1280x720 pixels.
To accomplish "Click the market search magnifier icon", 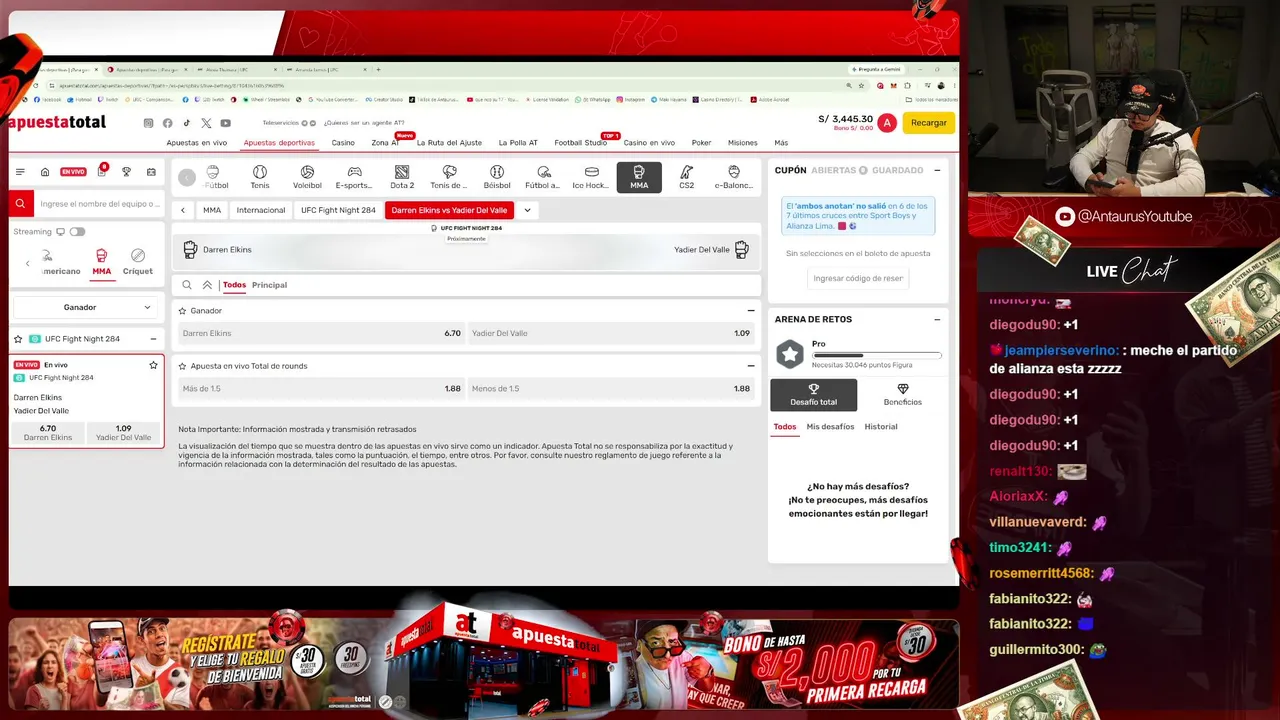I will coord(187,285).
